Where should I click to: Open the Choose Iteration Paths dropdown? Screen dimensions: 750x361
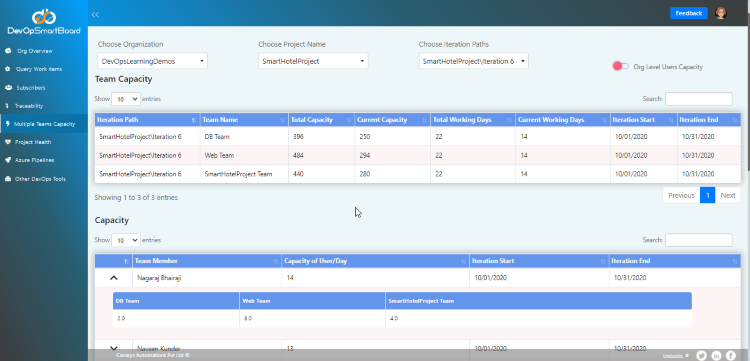click(474, 61)
